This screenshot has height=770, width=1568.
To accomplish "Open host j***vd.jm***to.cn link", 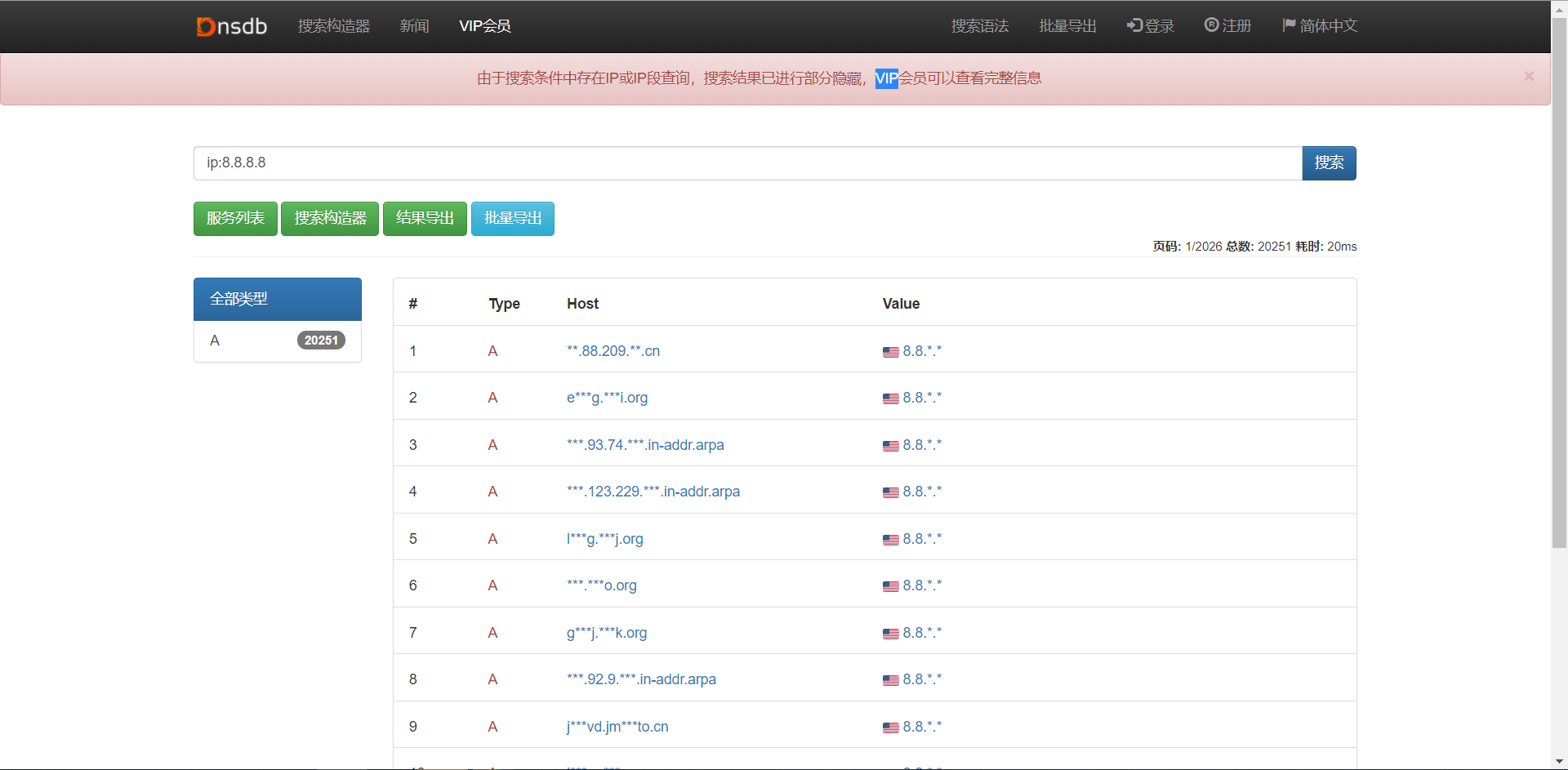I will pyautogui.click(x=617, y=727).
